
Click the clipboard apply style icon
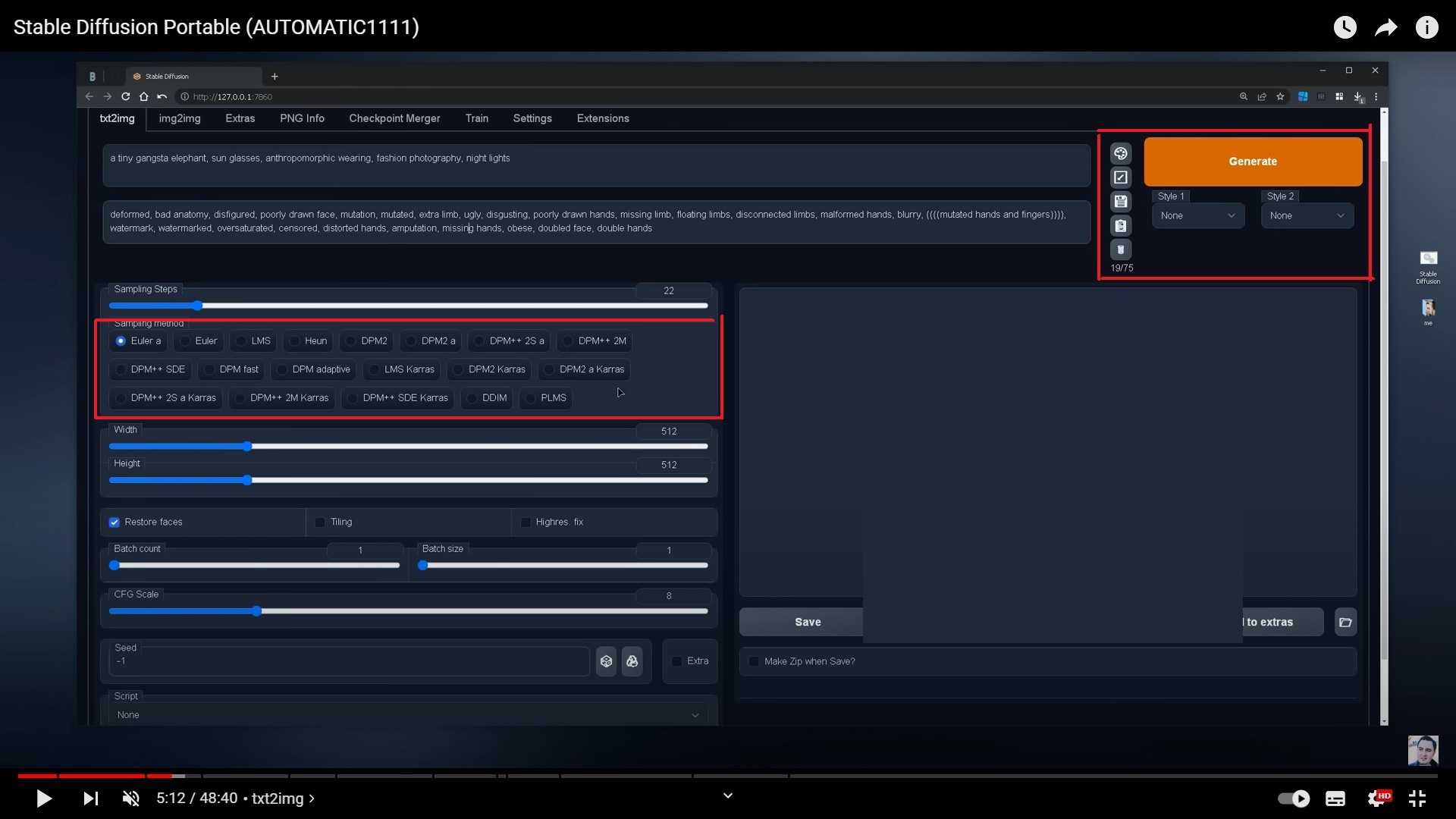click(x=1121, y=226)
